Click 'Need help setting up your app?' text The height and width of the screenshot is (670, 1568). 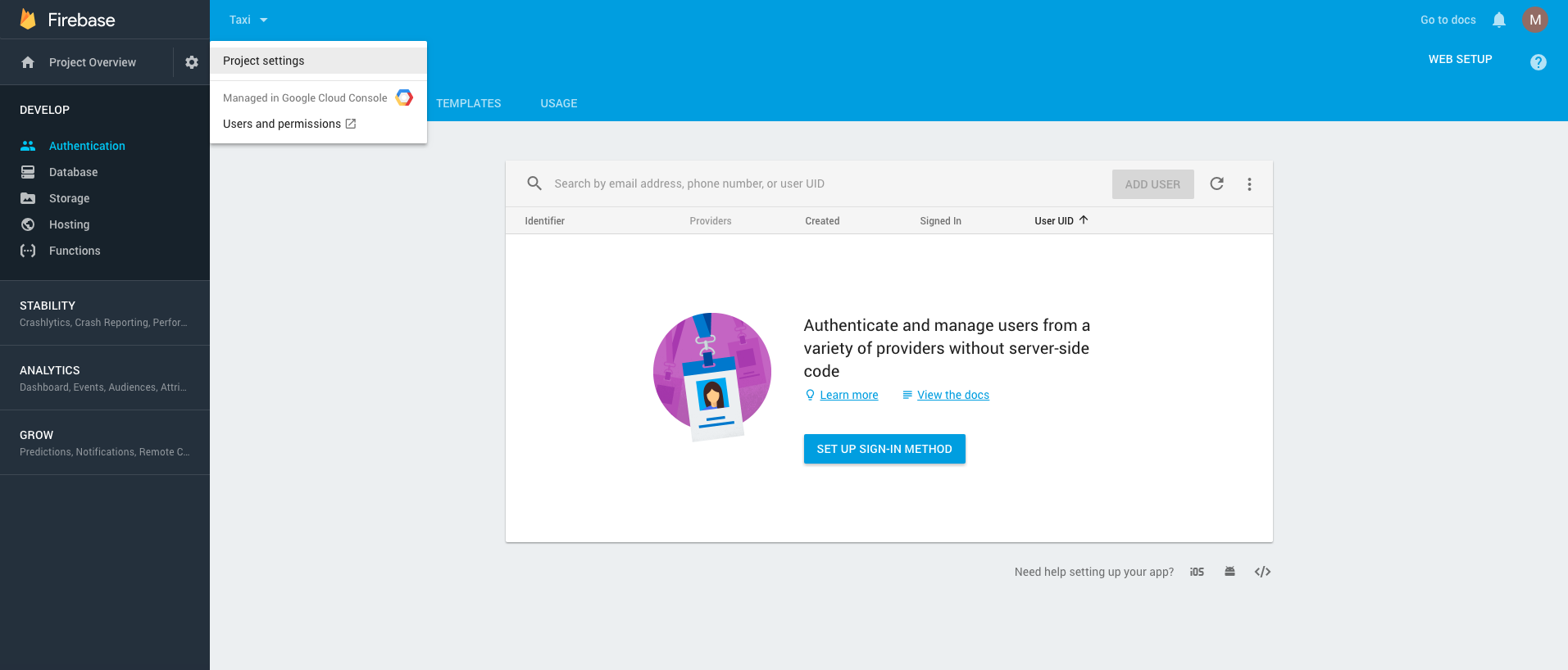click(x=1093, y=572)
